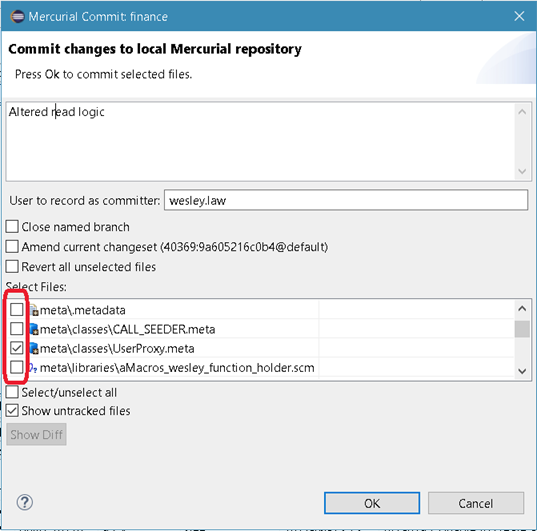Select the aMacros_wesley_function_holder.scm row
The image size is (537, 531).
(260, 368)
